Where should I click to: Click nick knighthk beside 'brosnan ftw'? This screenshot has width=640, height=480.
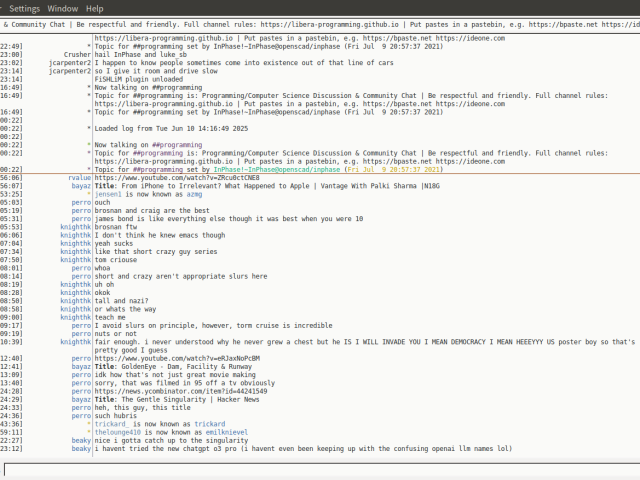(x=76, y=226)
